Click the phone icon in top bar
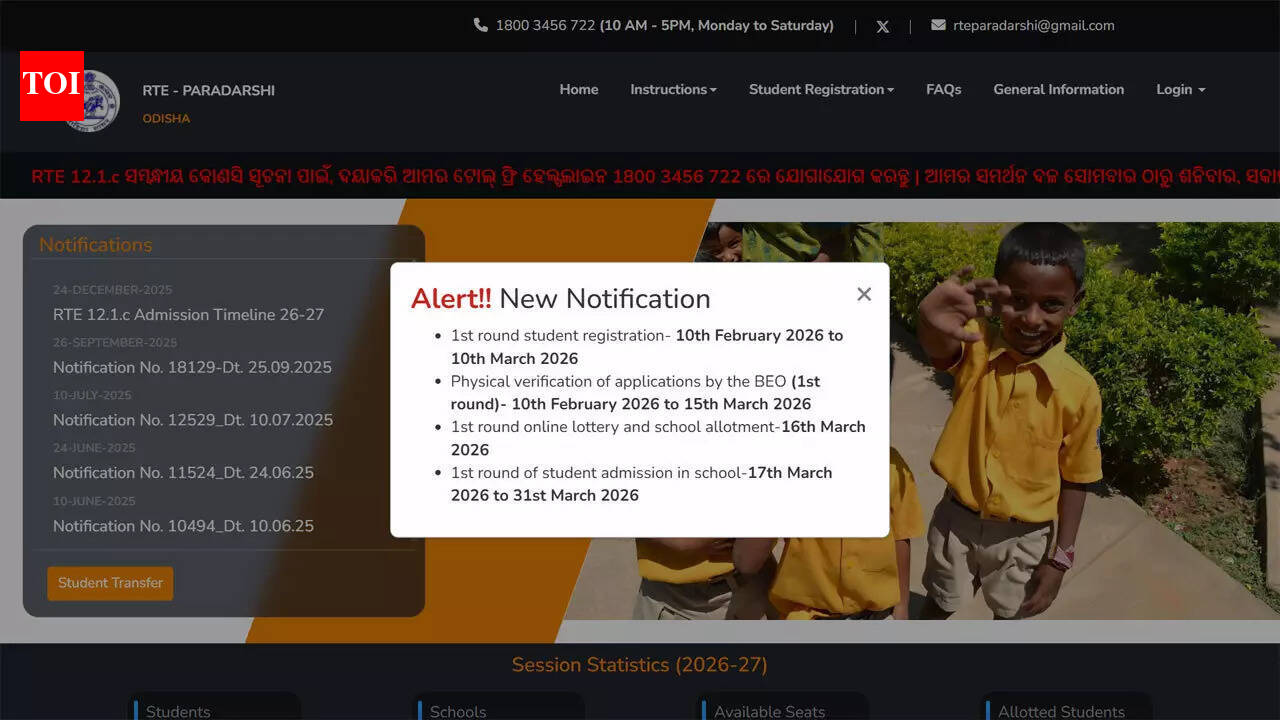The height and width of the screenshot is (720, 1280). tap(480, 25)
